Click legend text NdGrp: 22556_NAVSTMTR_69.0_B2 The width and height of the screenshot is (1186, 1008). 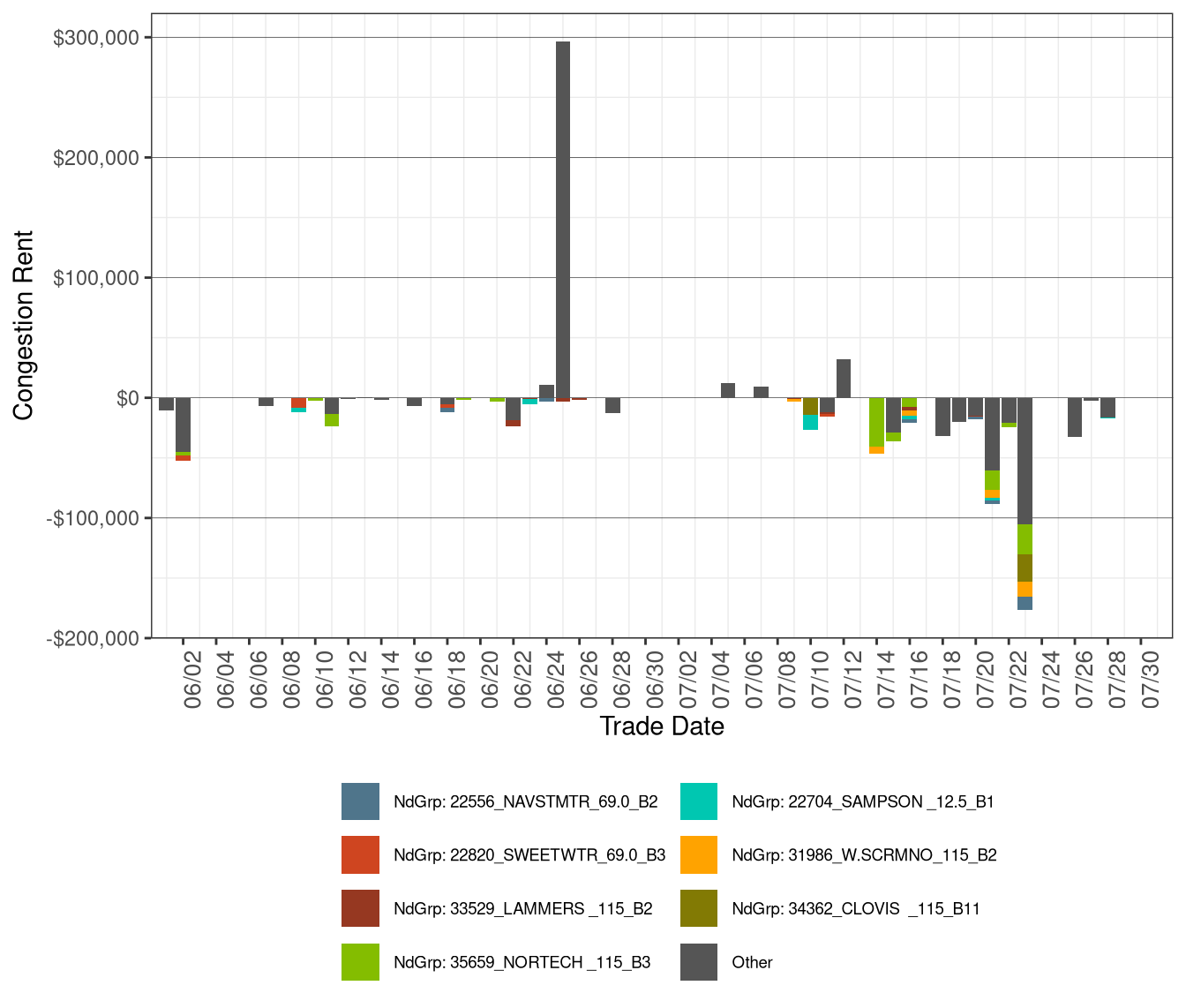point(526,802)
